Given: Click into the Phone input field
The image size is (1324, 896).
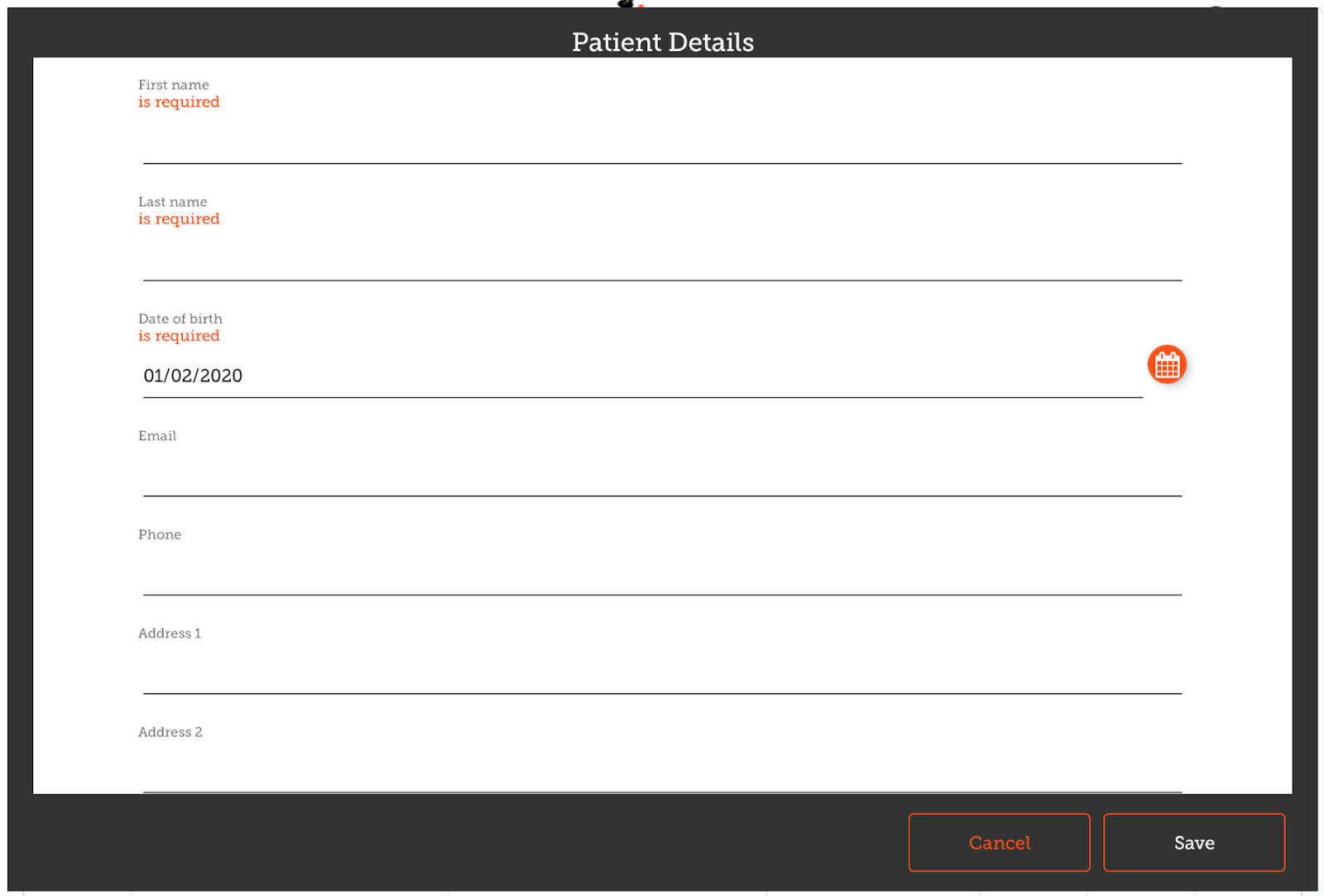Looking at the screenshot, I should tap(662, 577).
